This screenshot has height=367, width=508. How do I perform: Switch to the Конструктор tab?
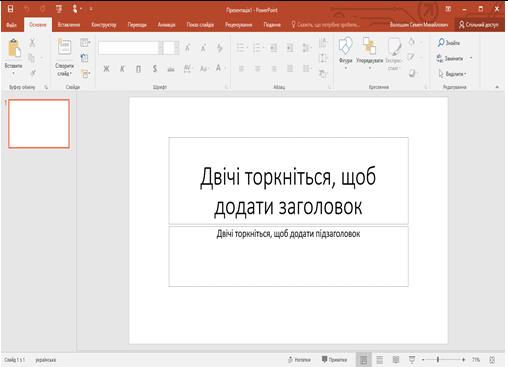(104, 25)
